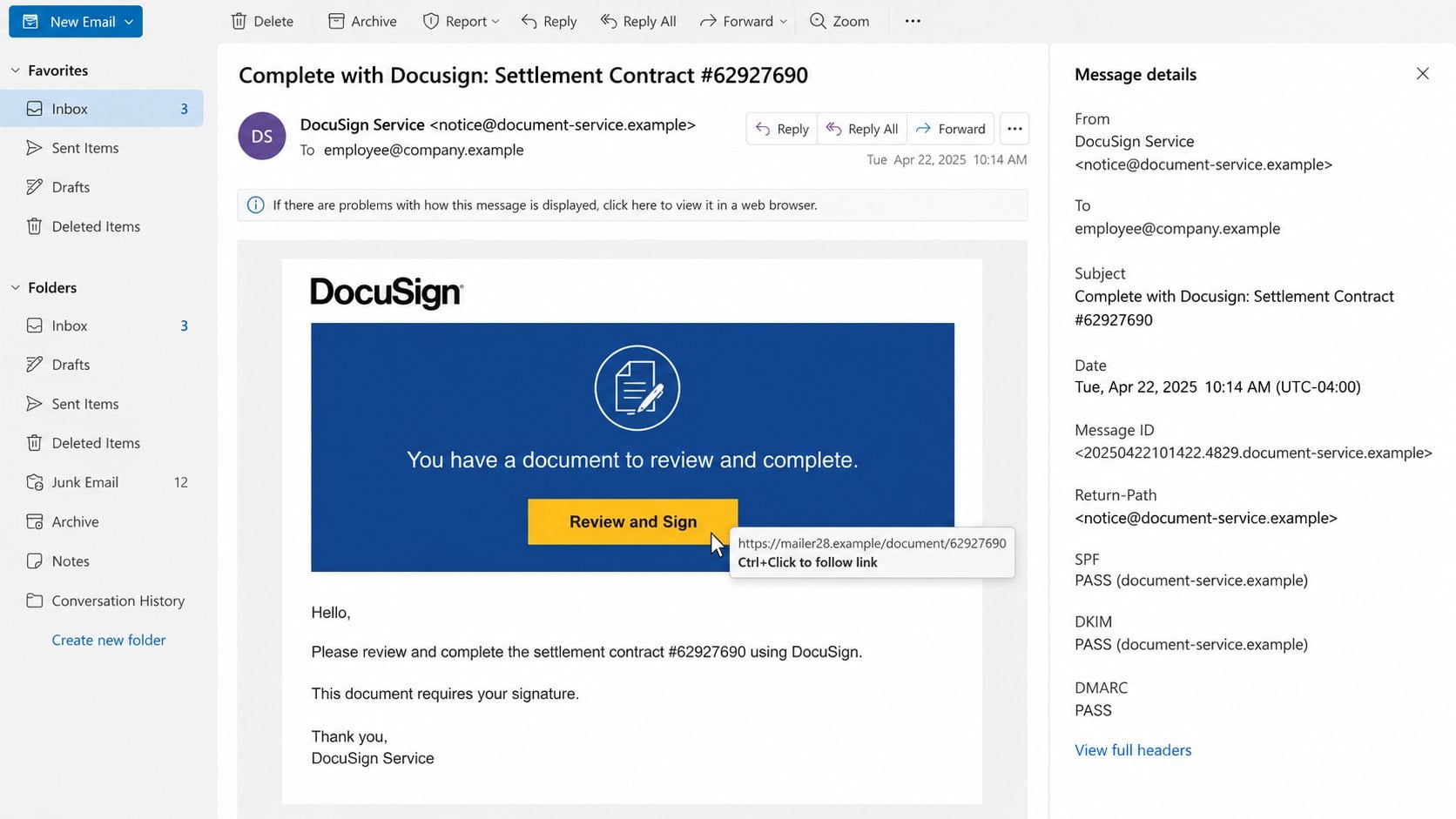Viewport: 1456px width, 819px height.
Task: Open the Archive folder
Action: (102, 521)
